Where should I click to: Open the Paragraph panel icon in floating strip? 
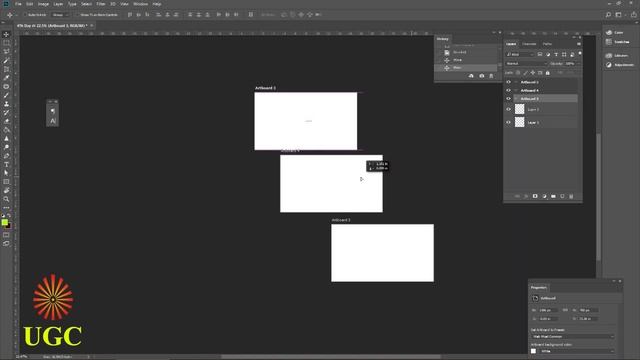coord(53,111)
